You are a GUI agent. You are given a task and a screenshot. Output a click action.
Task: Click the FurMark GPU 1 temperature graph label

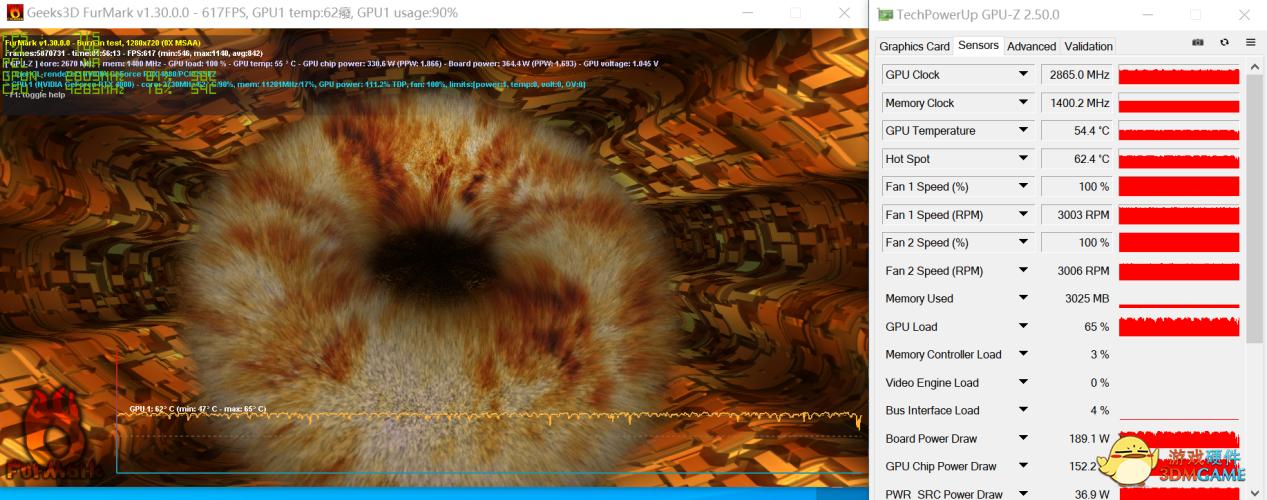tap(197, 408)
